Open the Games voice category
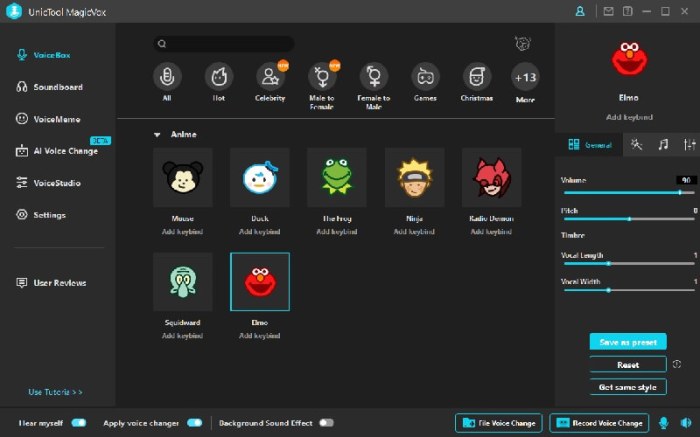 pos(425,76)
